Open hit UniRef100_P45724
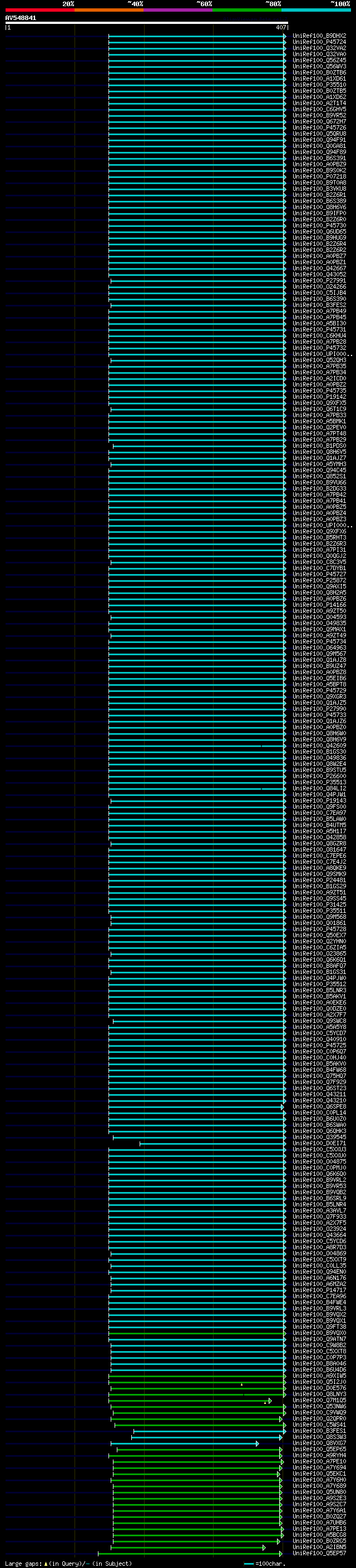Viewport: 356px width, 1568px height. [x=319, y=42]
